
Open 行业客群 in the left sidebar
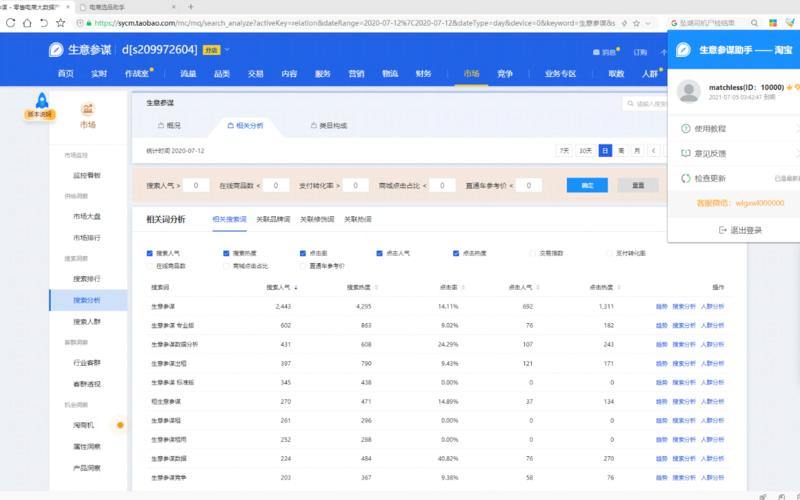(87, 363)
